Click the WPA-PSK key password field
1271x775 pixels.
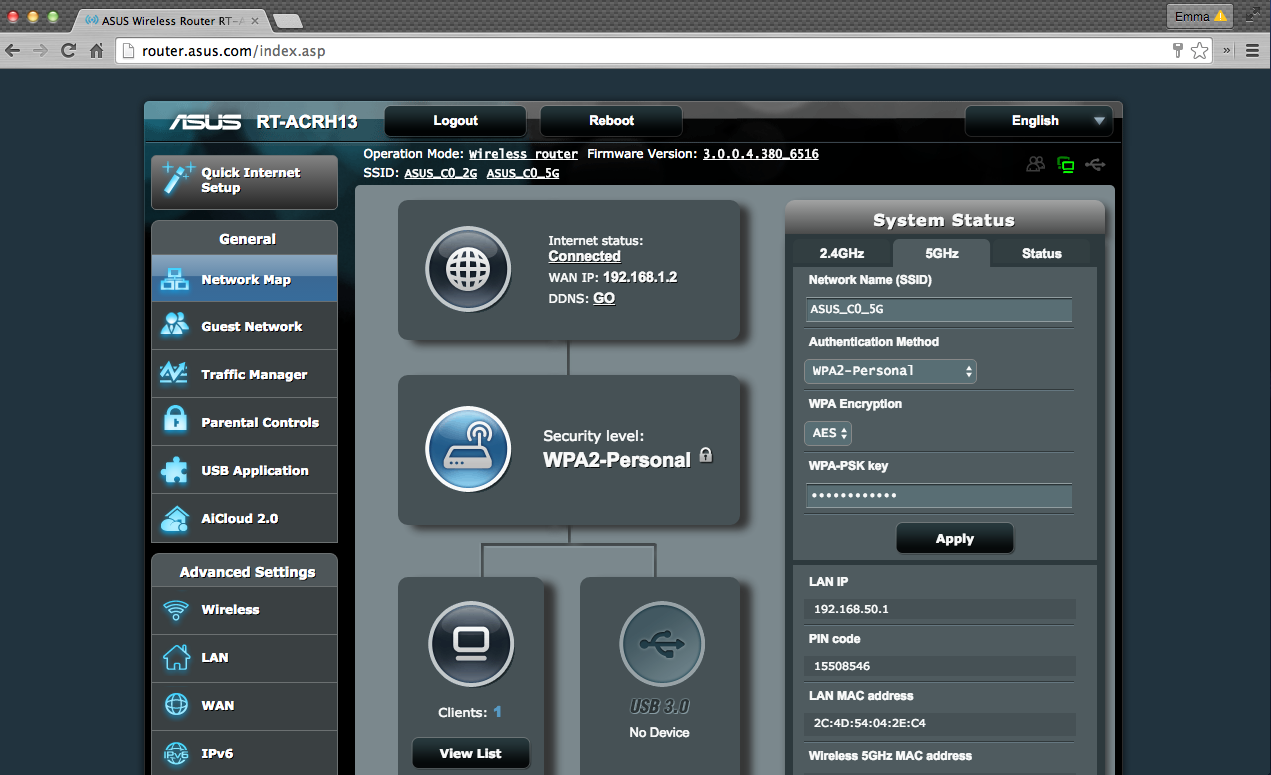(938, 496)
